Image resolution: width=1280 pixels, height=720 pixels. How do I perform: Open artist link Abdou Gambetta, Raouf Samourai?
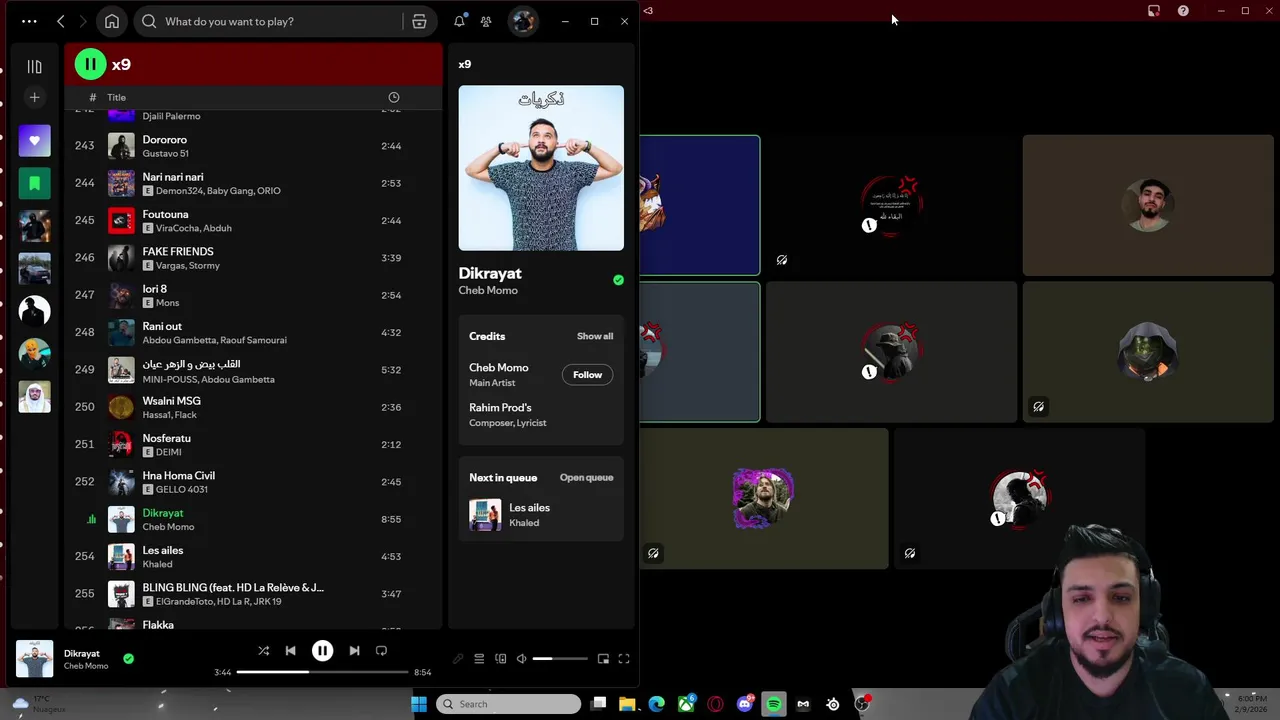pyautogui.click(x=214, y=340)
